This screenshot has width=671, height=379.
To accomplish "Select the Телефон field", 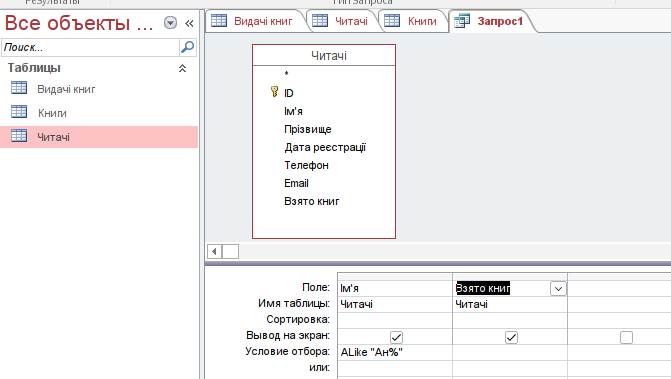I will 306,165.
